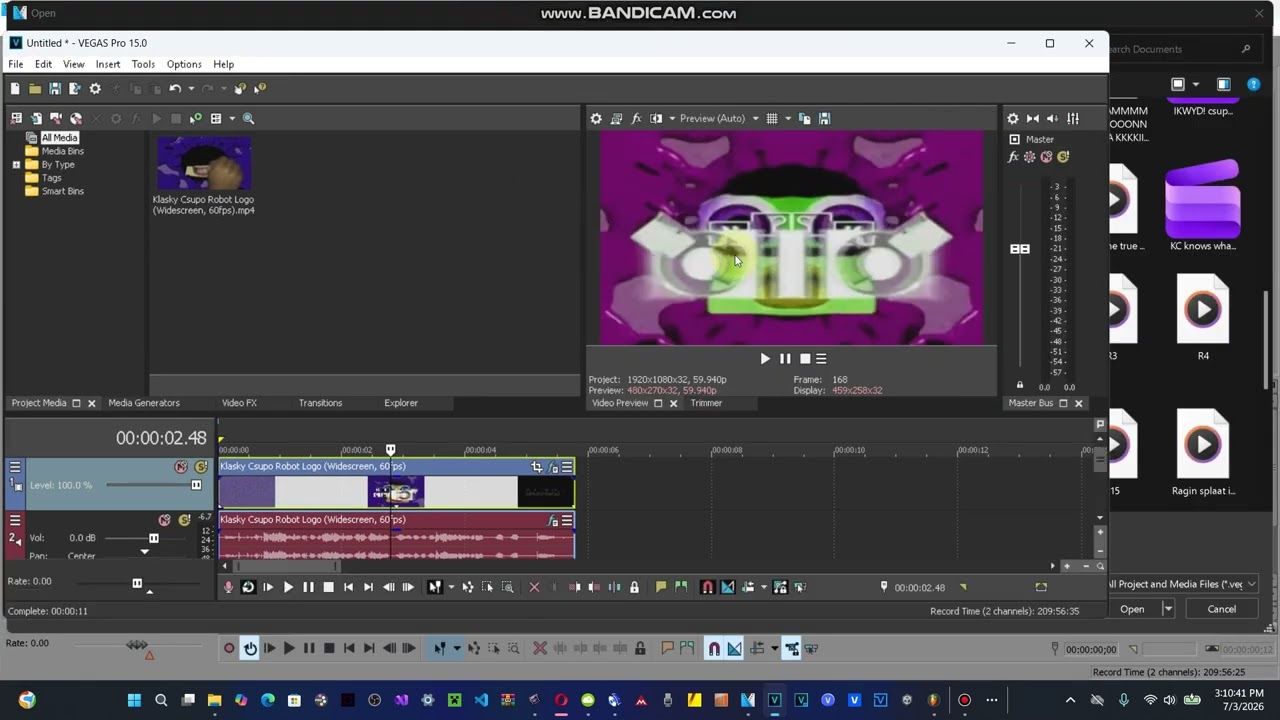Stop the preview window playback

point(805,359)
